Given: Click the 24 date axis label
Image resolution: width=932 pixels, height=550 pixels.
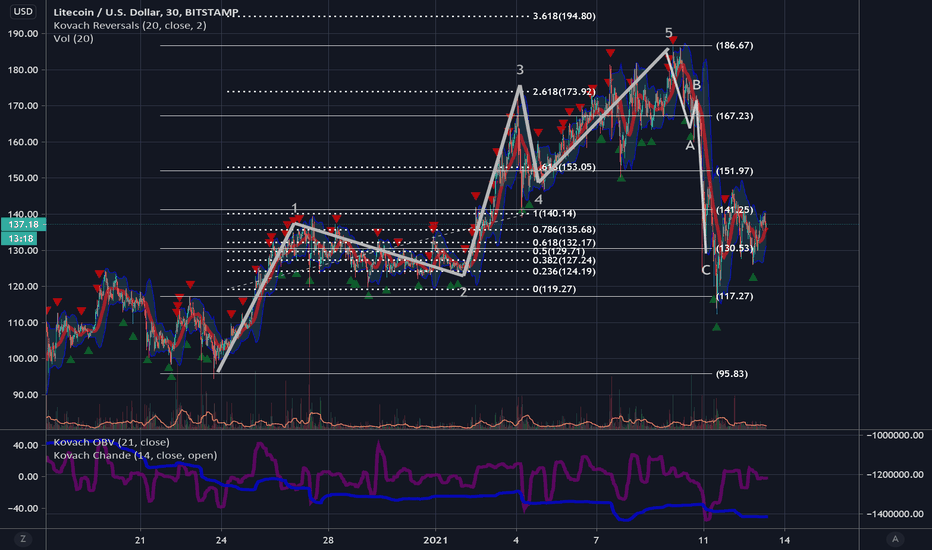Looking at the screenshot, I should pos(221,540).
